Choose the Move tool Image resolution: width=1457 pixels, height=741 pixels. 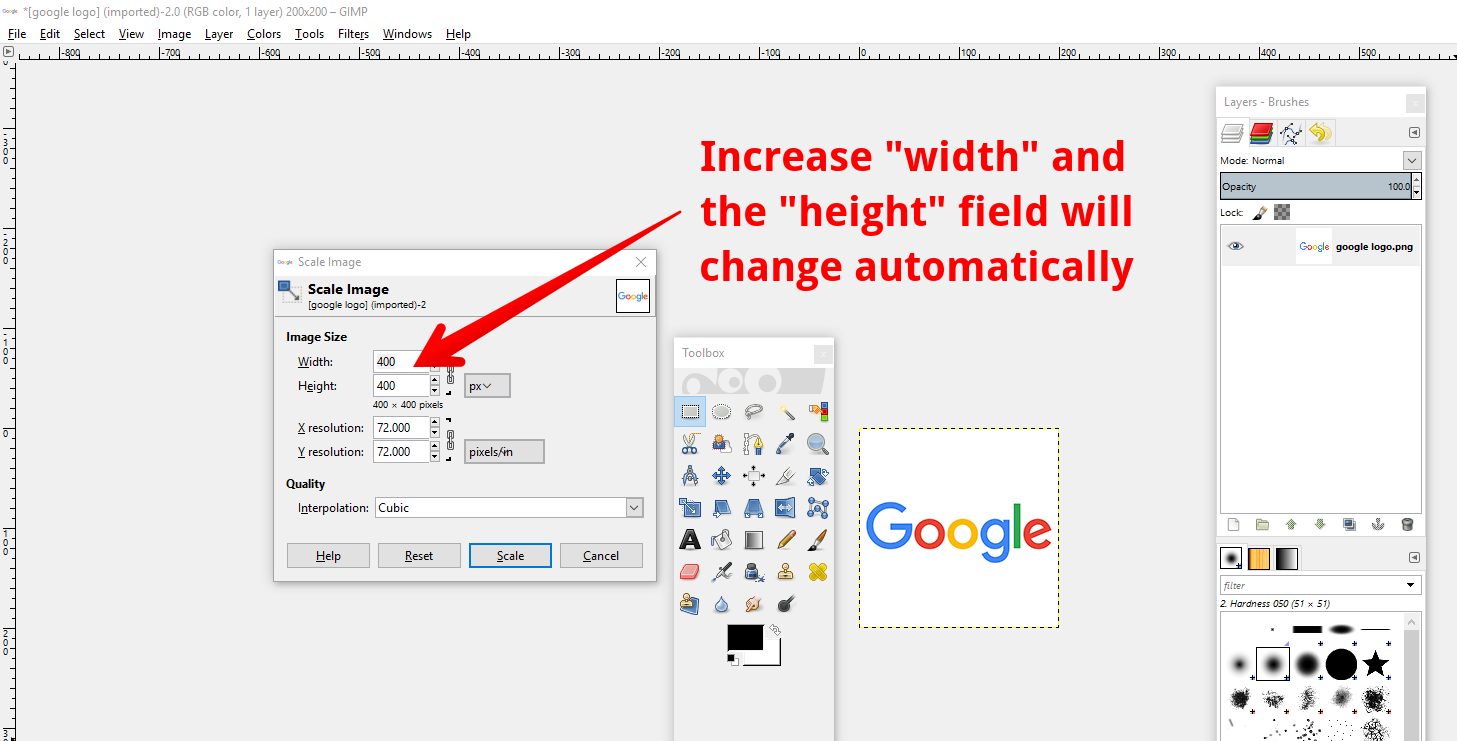tap(722, 476)
